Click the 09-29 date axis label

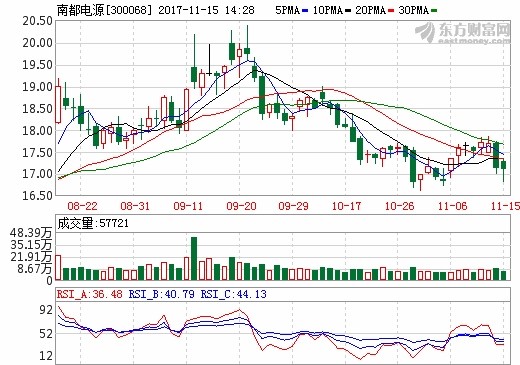[x=293, y=206]
